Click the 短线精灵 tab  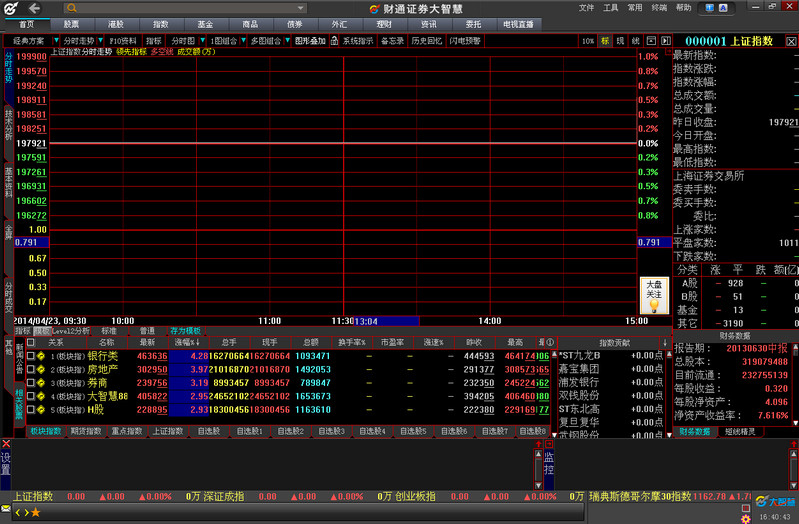[740, 432]
